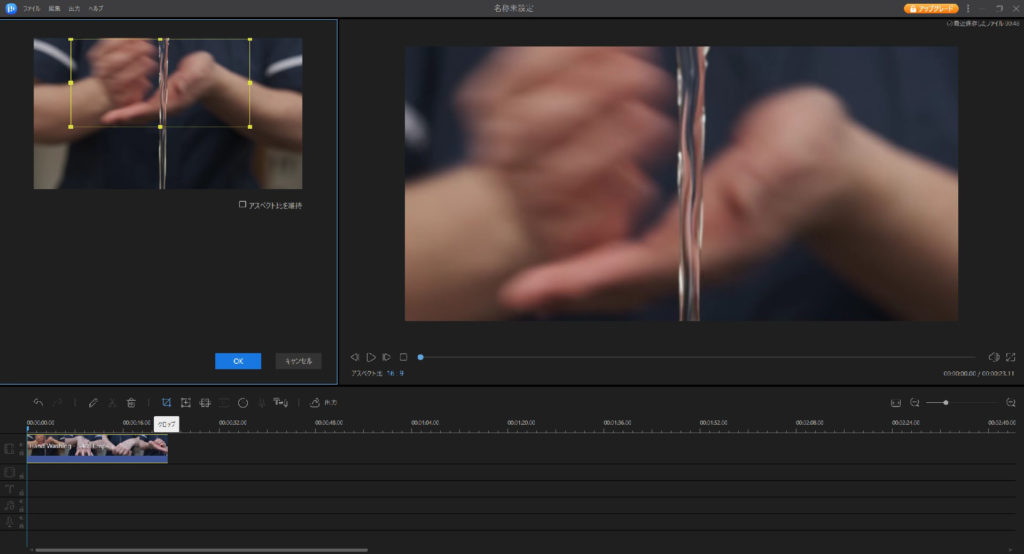Click the zoom-frame tool next to crop
This screenshot has width=1024, height=554.
[x=185, y=402]
